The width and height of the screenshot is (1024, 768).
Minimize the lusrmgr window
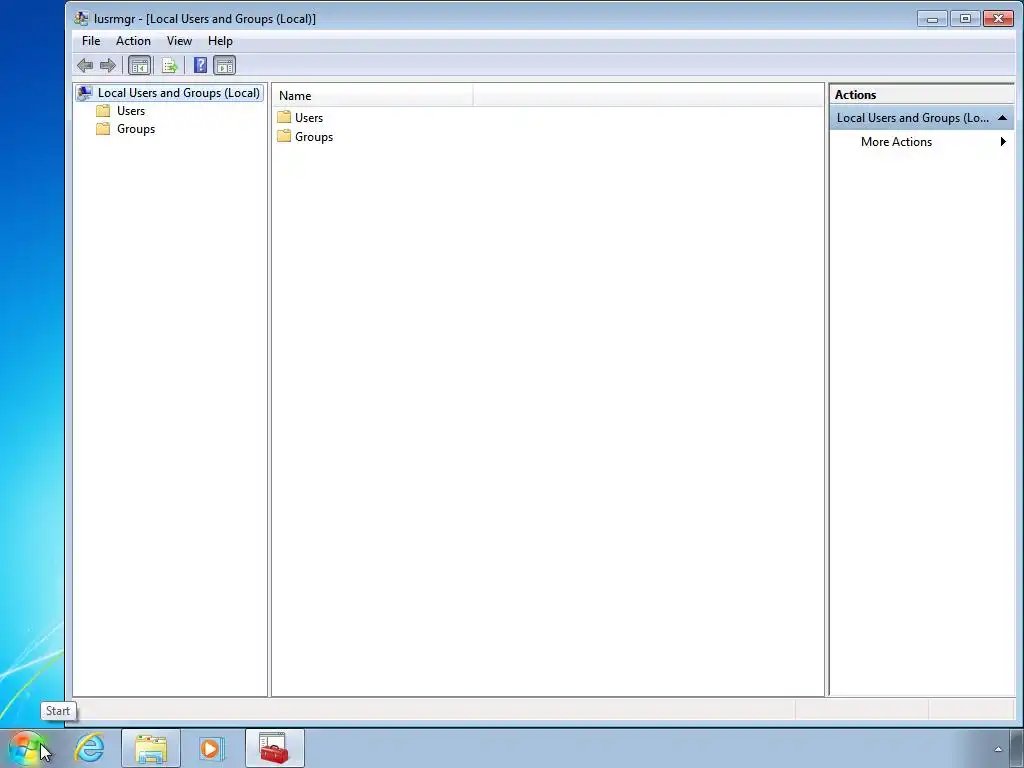click(932, 18)
